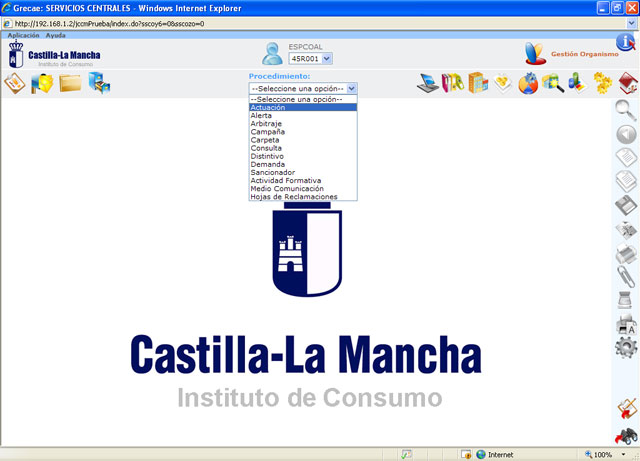Select the Sancionador option

(x=303, y=172)
